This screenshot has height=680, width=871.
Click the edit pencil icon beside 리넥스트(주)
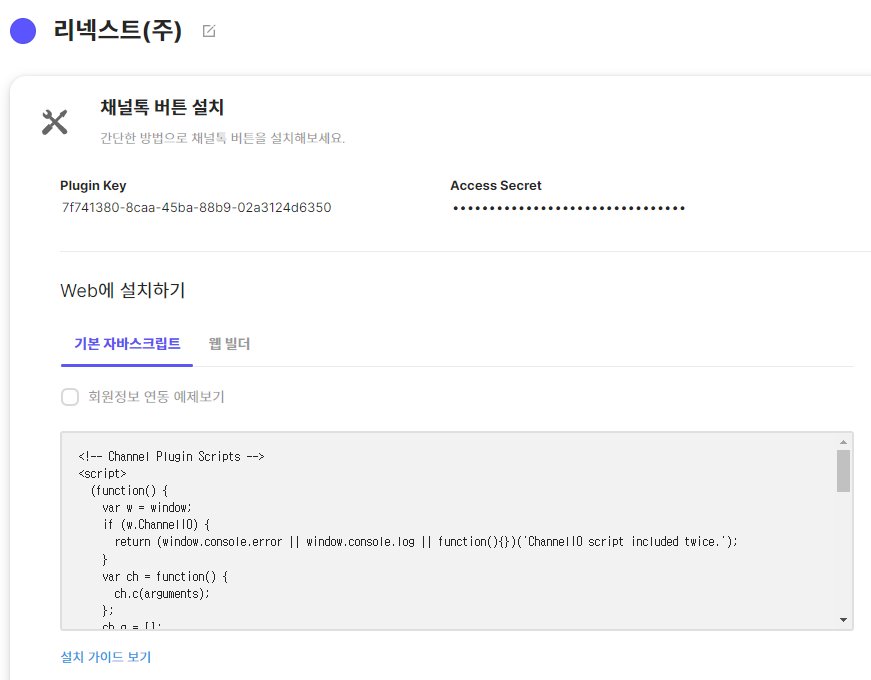coord(209,31)
